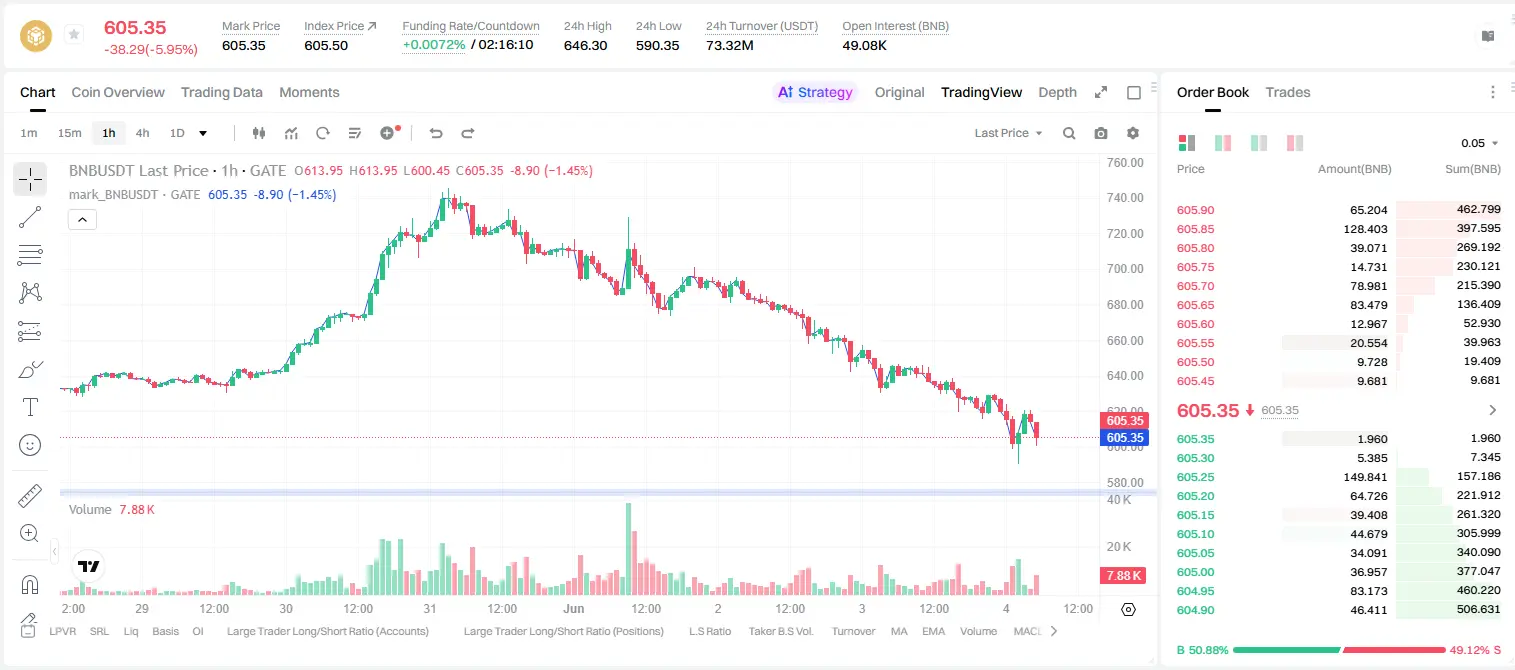This screenshot has width=1515, height=670.
Task: Open the 0.05 depth precision dropdown
Action: pos(1480,143)
